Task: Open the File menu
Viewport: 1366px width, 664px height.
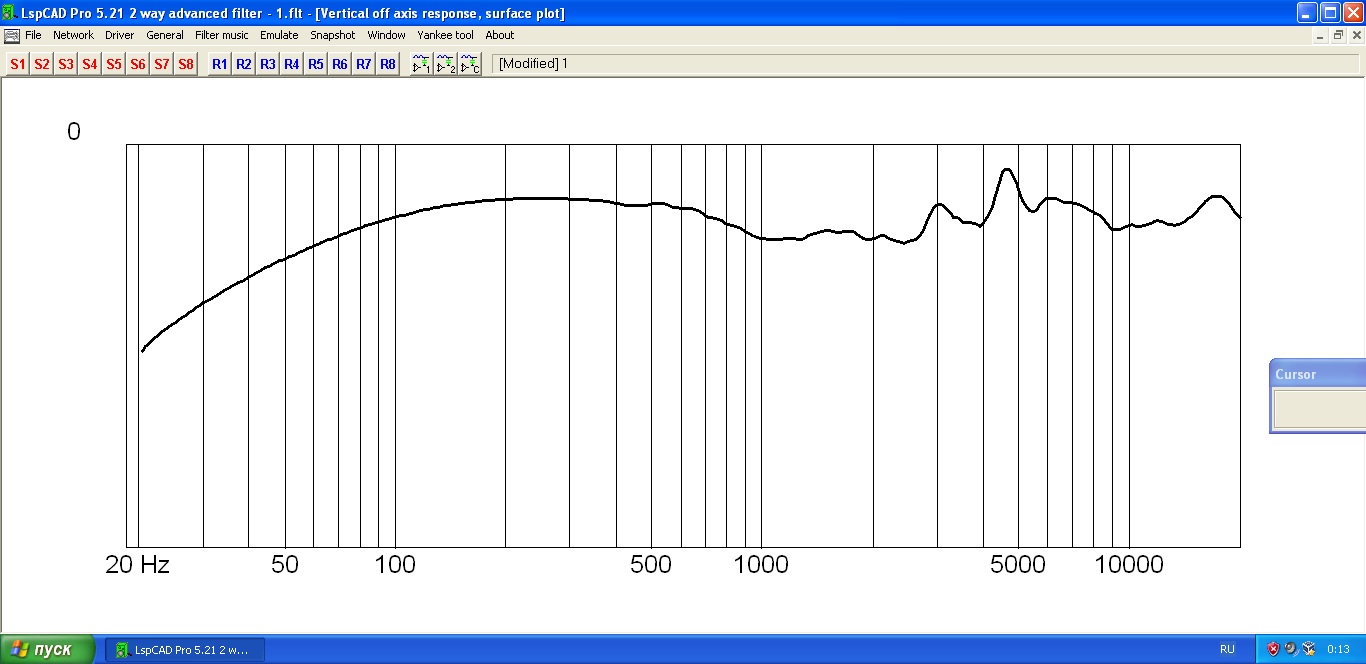Action: click(33, 35)
